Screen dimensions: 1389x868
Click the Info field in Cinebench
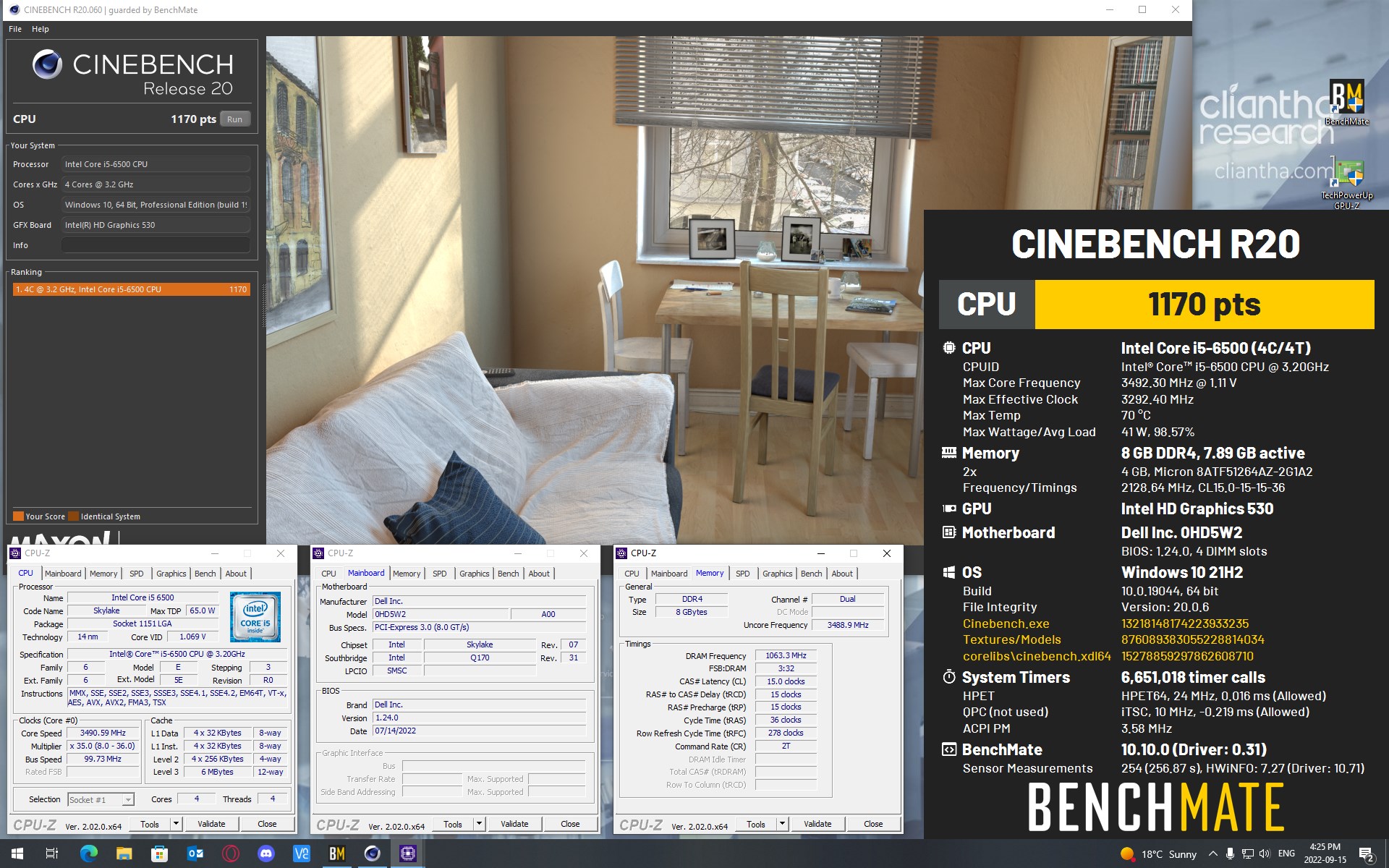[156, 245]
